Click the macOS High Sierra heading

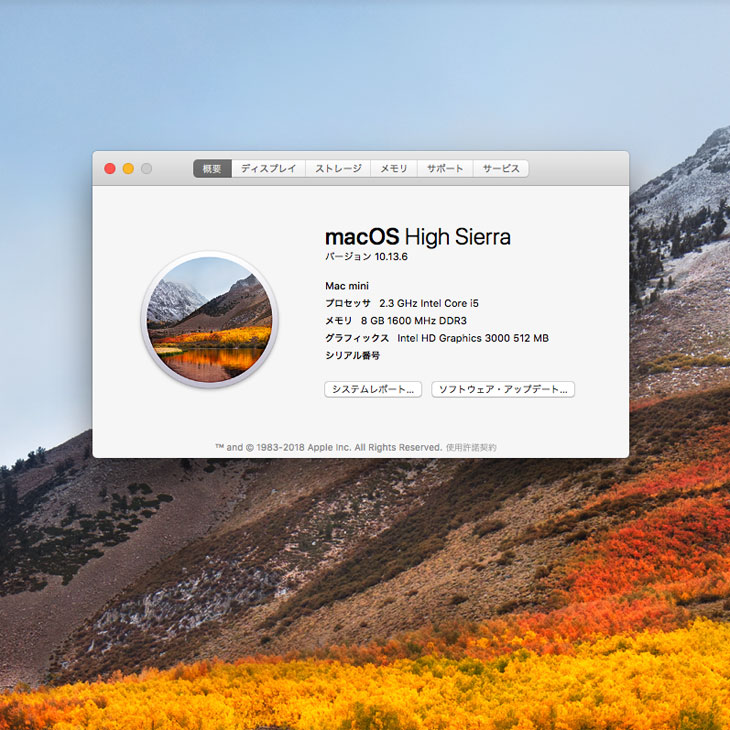(417, 237)
